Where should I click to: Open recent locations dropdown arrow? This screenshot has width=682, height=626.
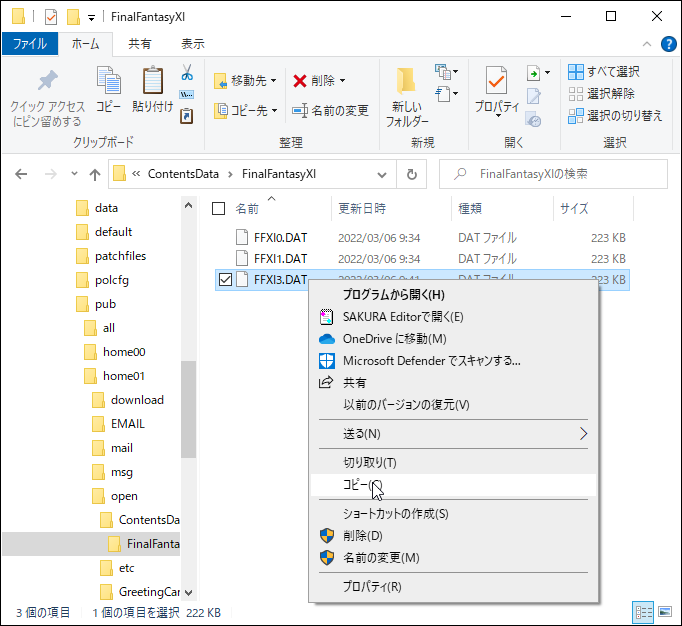click(x=74, y=174)
